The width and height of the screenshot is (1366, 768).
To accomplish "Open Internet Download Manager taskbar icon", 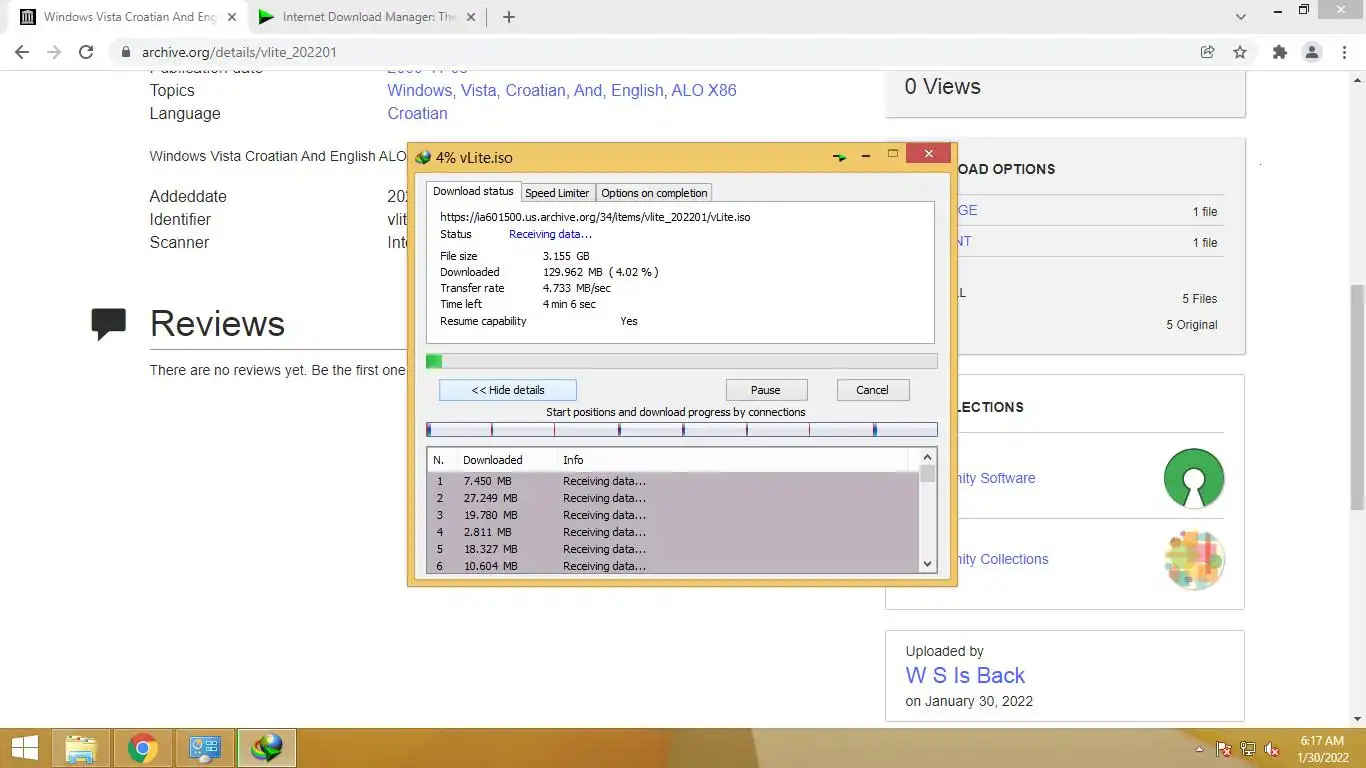I will coord(267,748).
